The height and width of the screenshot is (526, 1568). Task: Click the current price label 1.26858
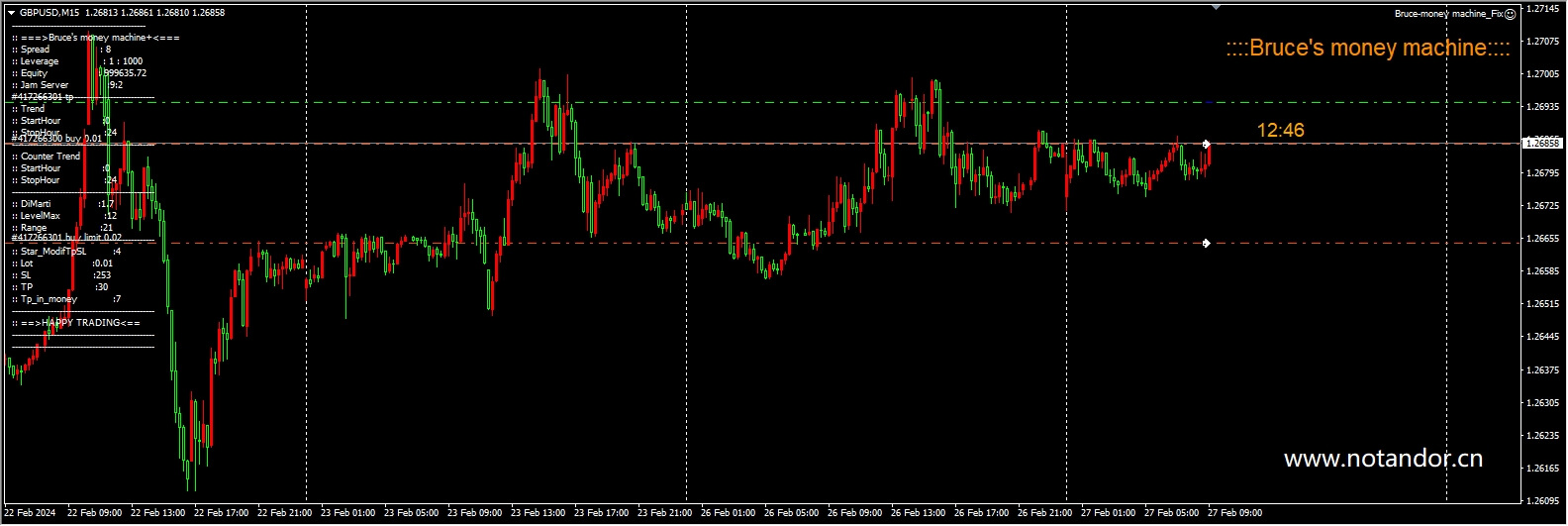pos(1541,143)
